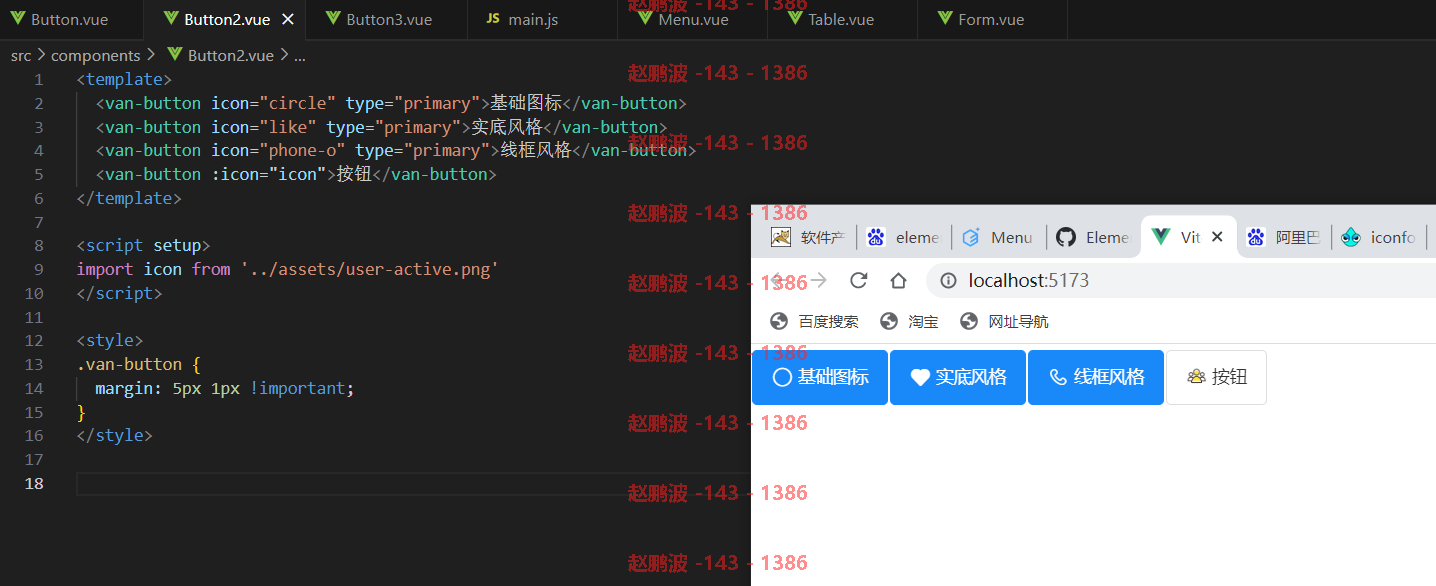Open the 百度搜索 bookmark
The width and height of the screenshot is (1436, 586).
pos(814,321)
